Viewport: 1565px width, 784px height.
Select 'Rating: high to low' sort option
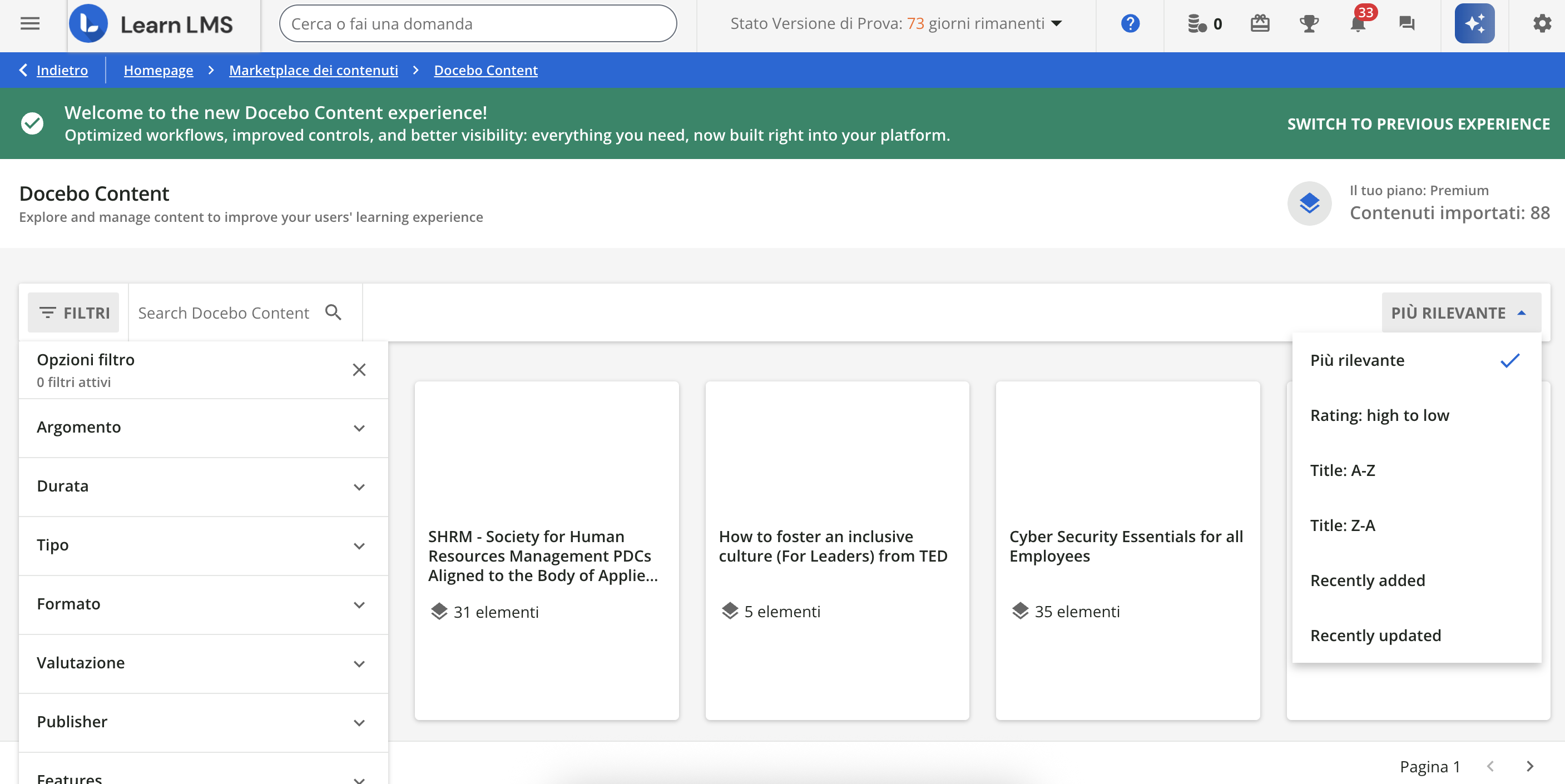point(1379,415)
